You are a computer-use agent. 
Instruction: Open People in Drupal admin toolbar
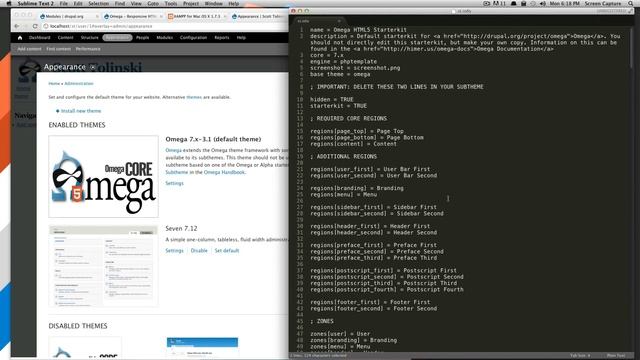(x=142, y=38)
